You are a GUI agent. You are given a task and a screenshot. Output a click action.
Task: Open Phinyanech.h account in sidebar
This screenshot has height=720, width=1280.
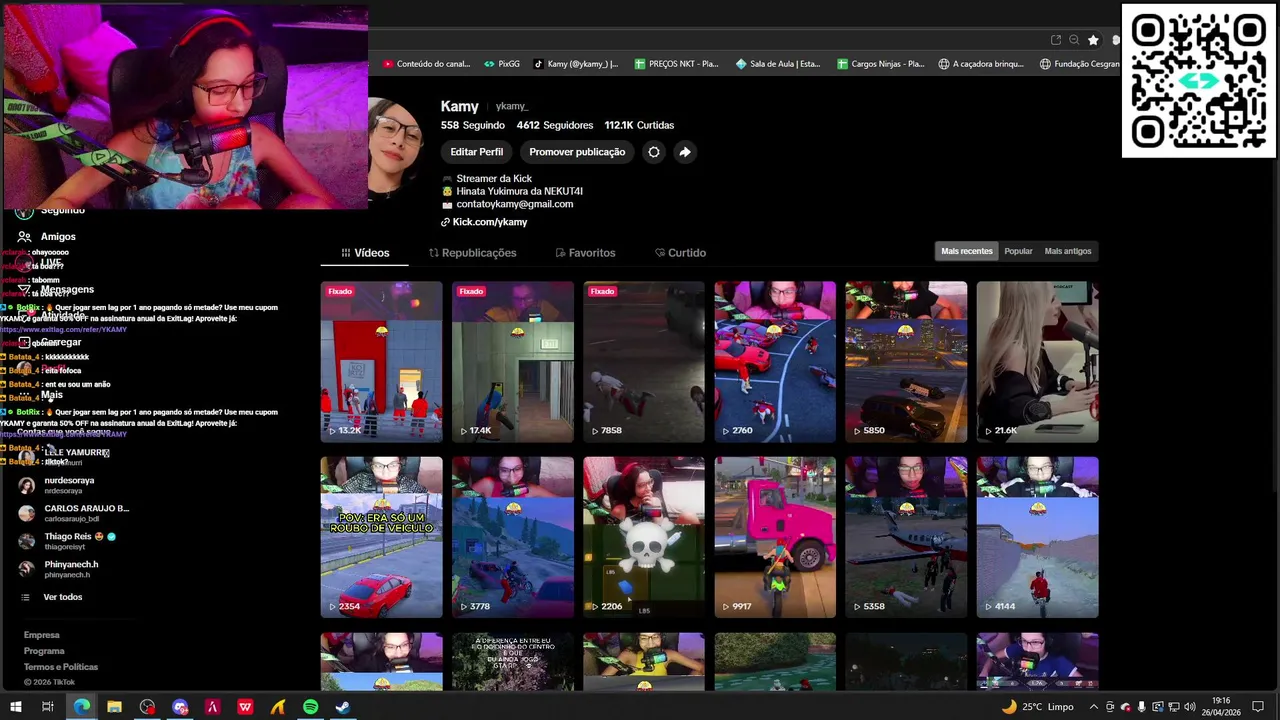(59, 569)
